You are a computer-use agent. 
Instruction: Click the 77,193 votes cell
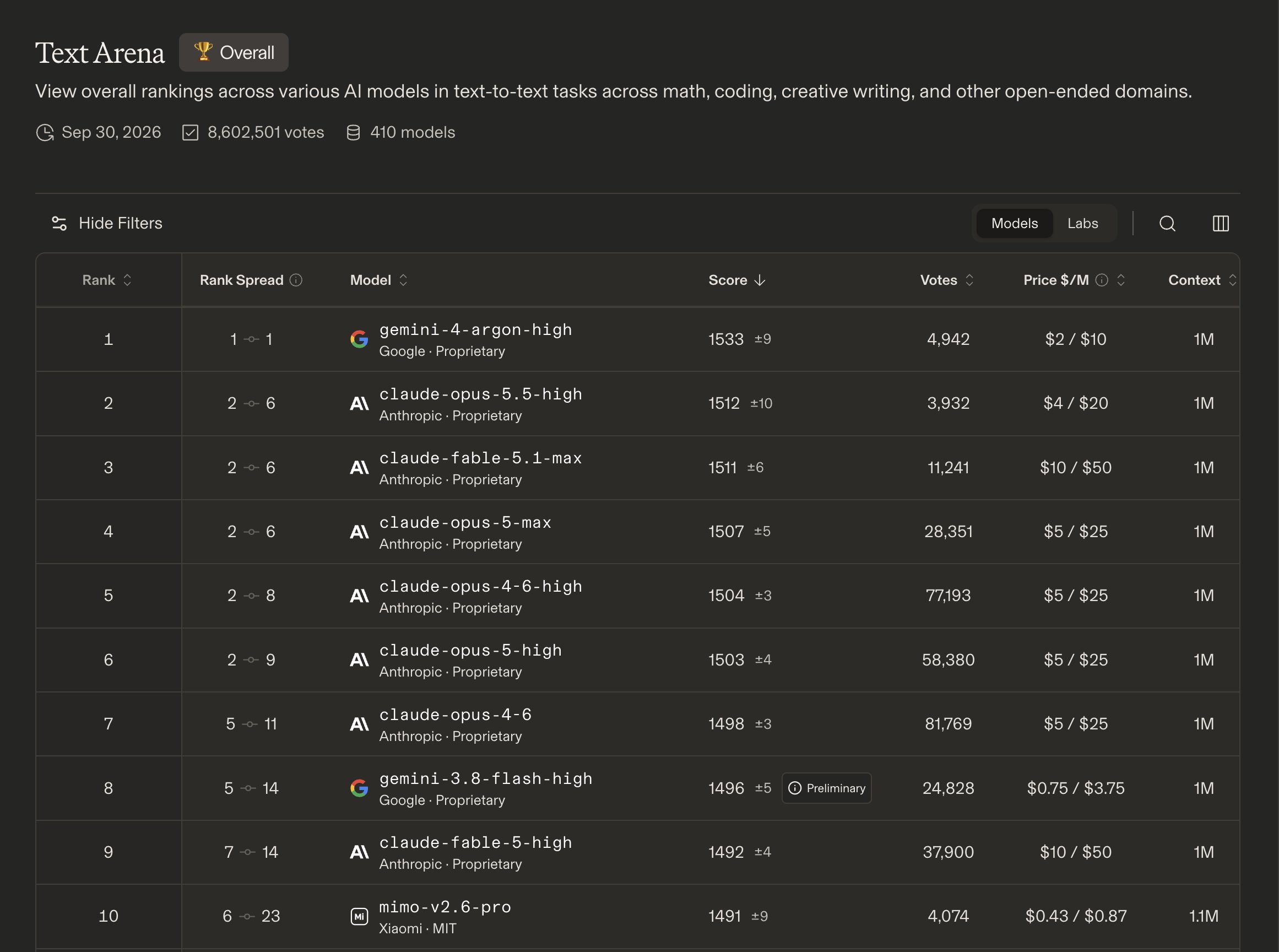(948, 596)
